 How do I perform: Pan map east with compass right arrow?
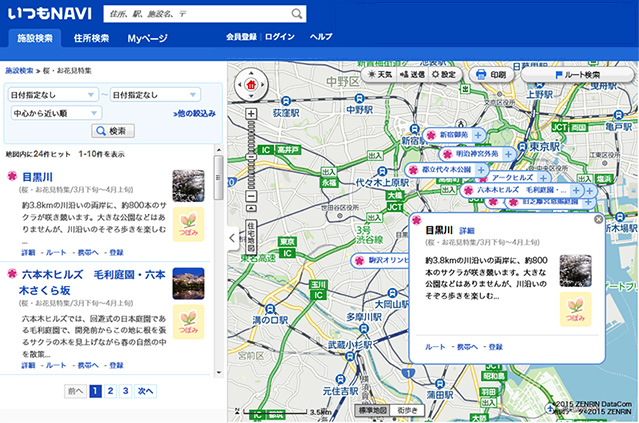[263, 85]
